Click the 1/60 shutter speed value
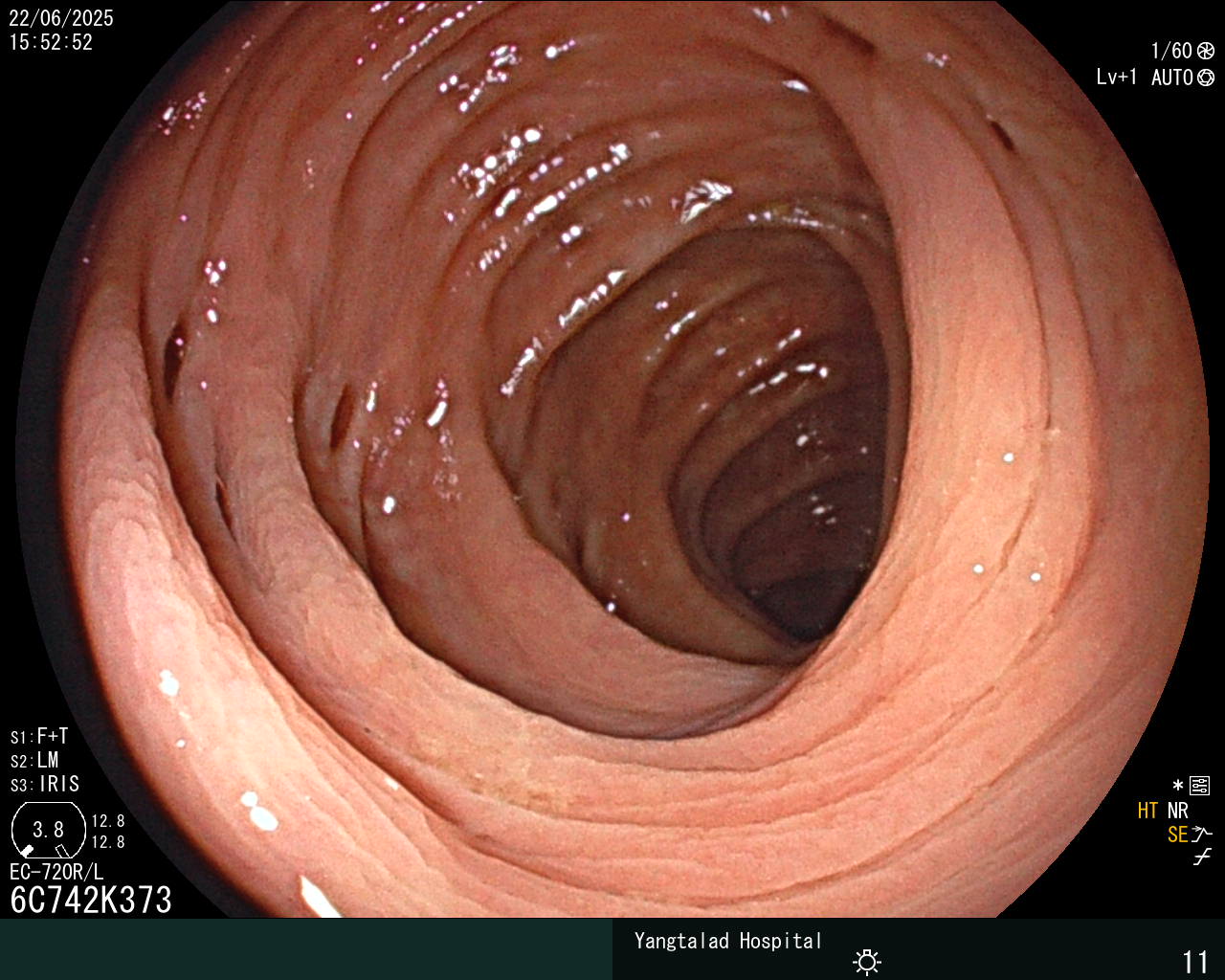1225x980 pixels. point(1171,51)
